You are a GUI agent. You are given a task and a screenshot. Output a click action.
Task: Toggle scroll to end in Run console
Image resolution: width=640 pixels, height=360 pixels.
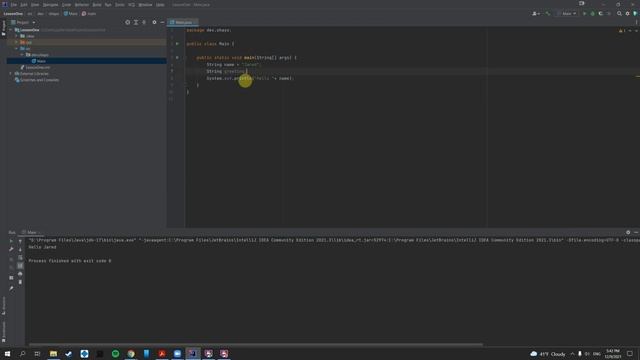tap(20, 266)
